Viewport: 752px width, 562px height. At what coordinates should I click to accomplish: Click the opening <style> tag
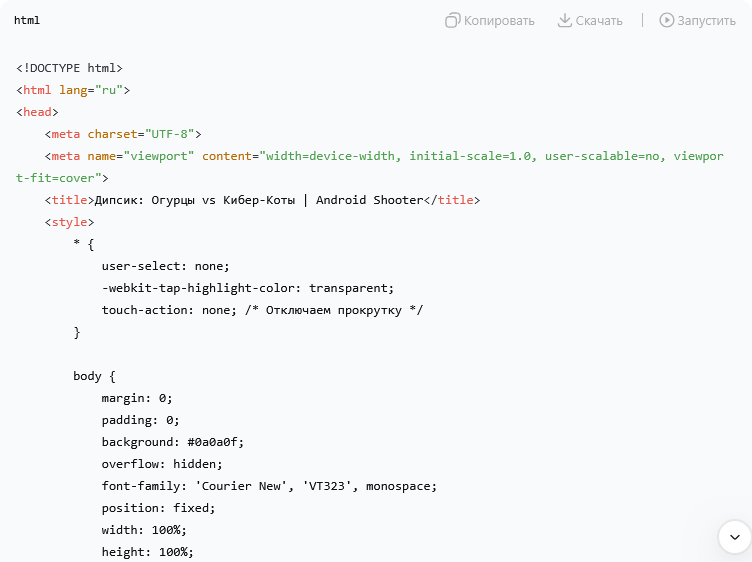tap(69, 222)
